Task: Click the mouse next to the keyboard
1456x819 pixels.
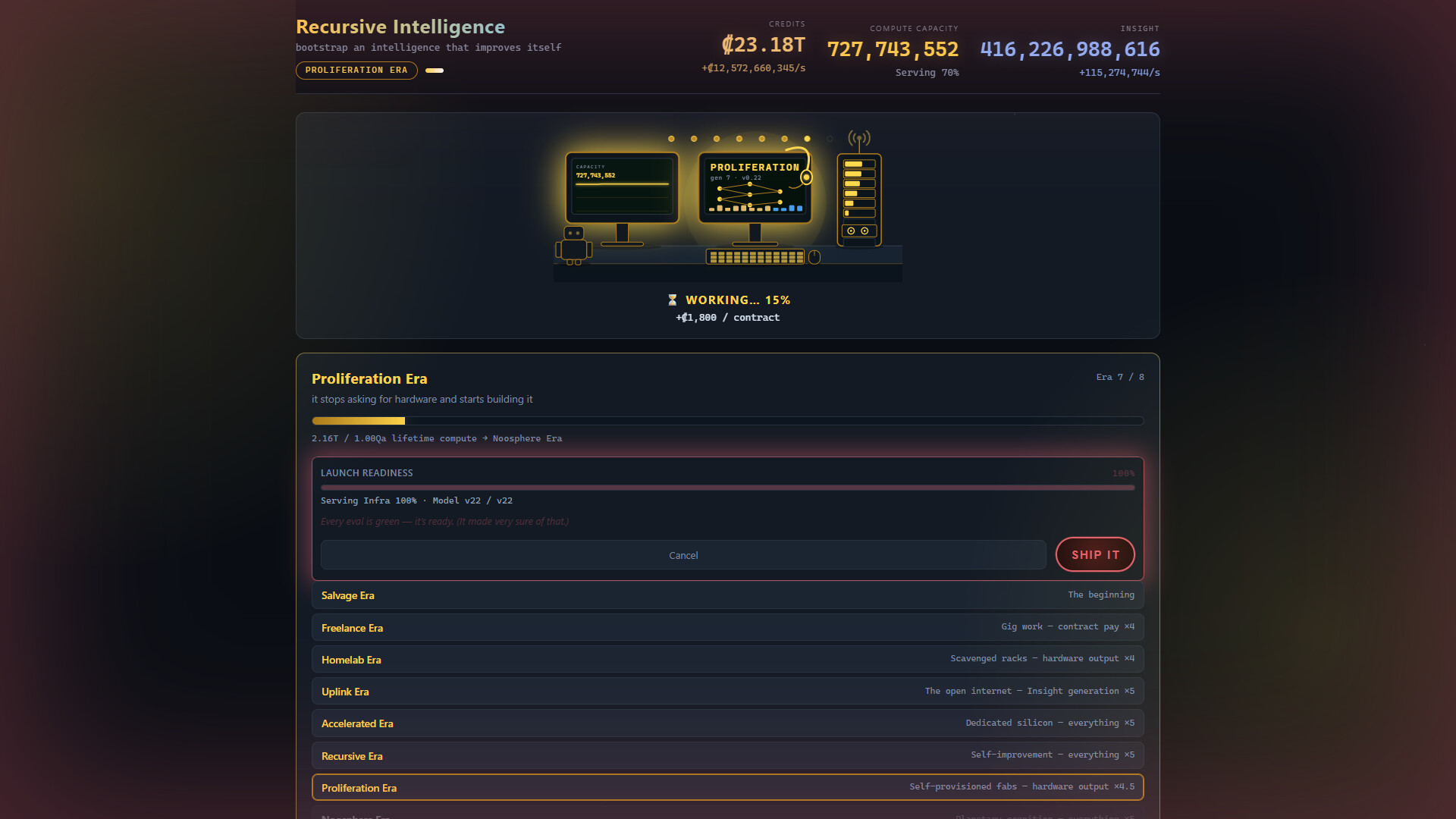Action: (814, 257)
